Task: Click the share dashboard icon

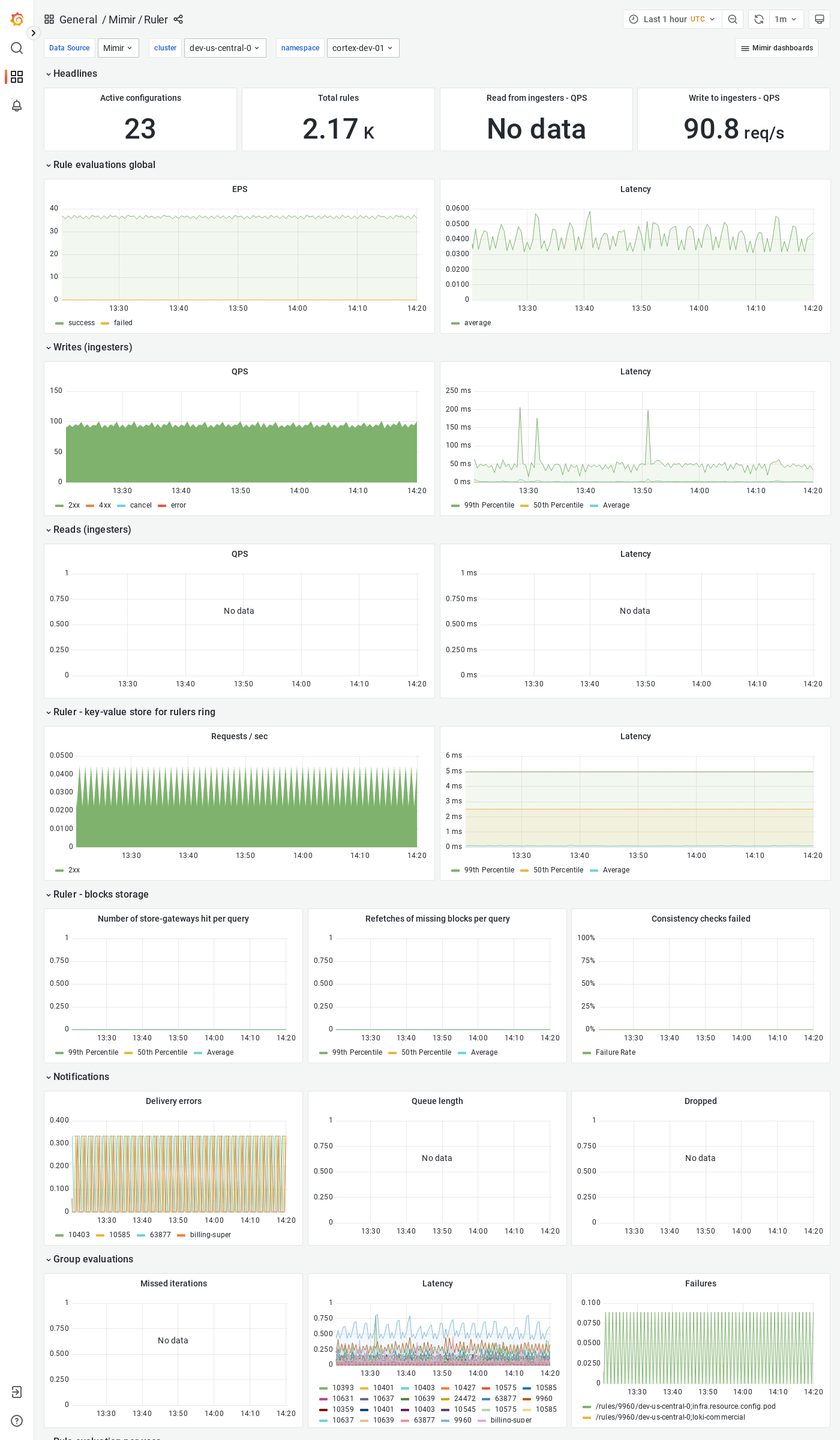Action: 178,19
